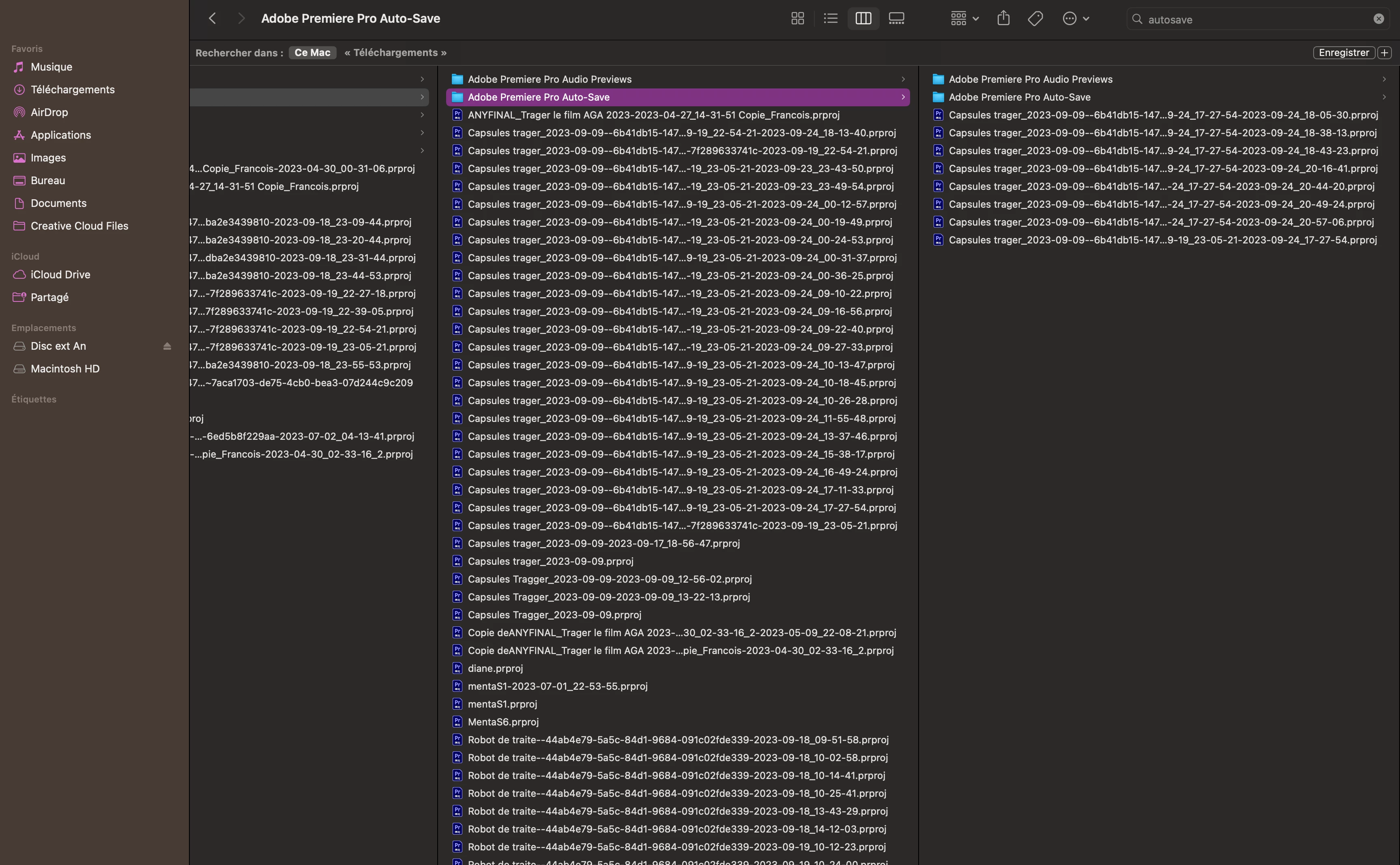Open Creative Cloud Files in sidebar
The image size is (1400, 865).
click(79, 226)
